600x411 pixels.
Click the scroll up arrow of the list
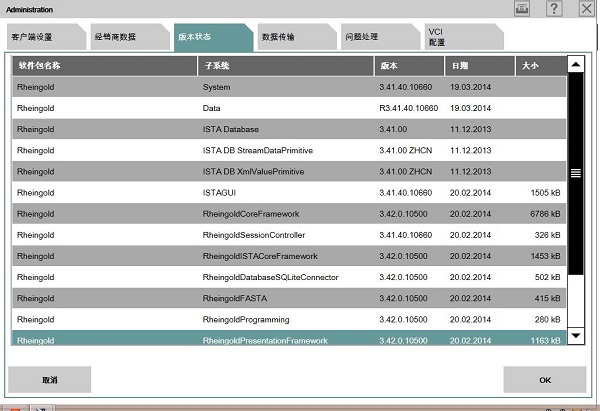[x=576, y=64]
